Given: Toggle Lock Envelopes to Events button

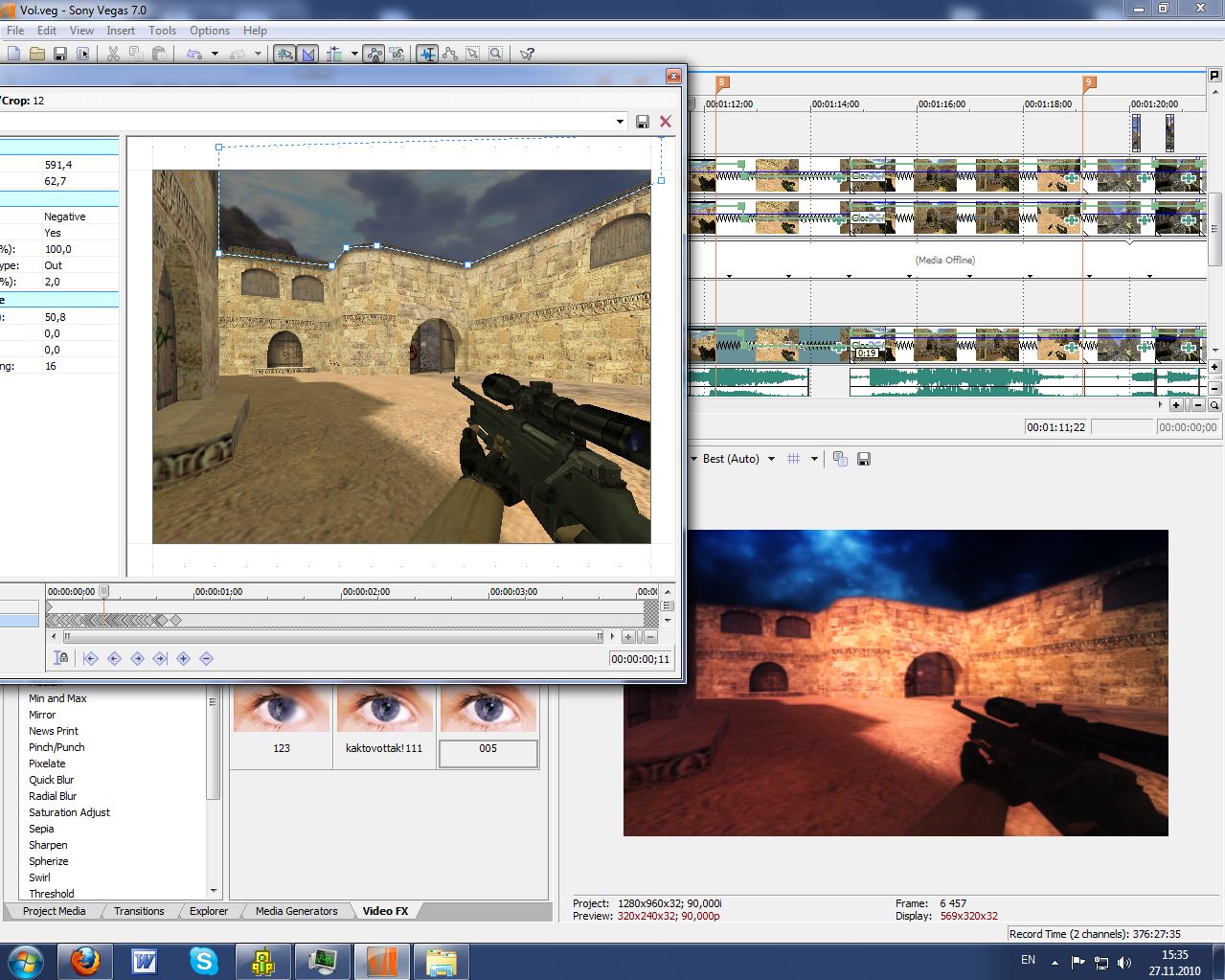Looking at the screenshot, I should click(x=374, y=55).
